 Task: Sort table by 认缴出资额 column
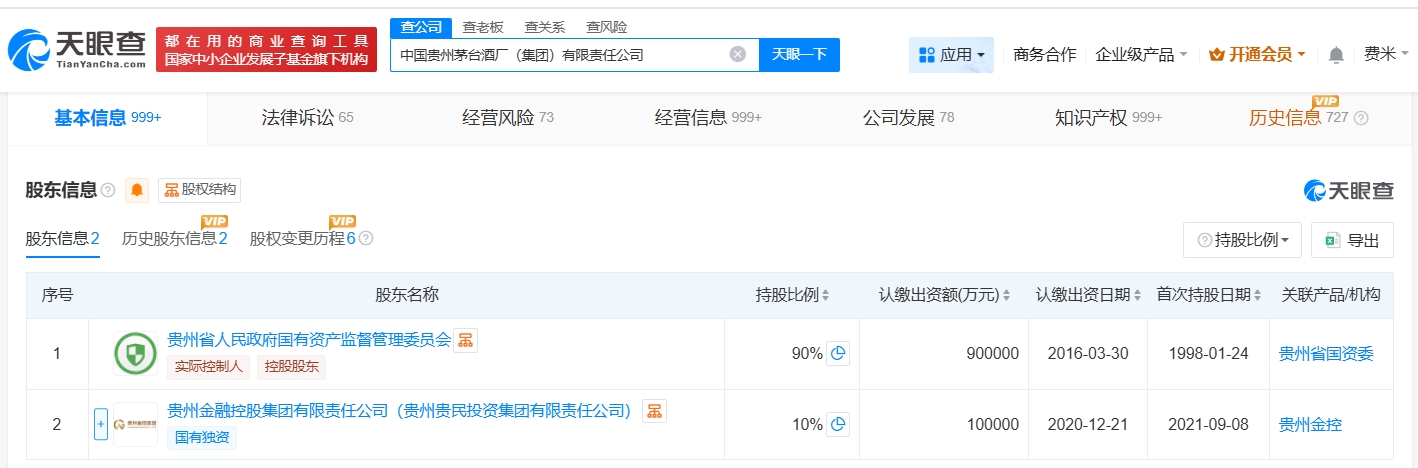coord(944,295)
